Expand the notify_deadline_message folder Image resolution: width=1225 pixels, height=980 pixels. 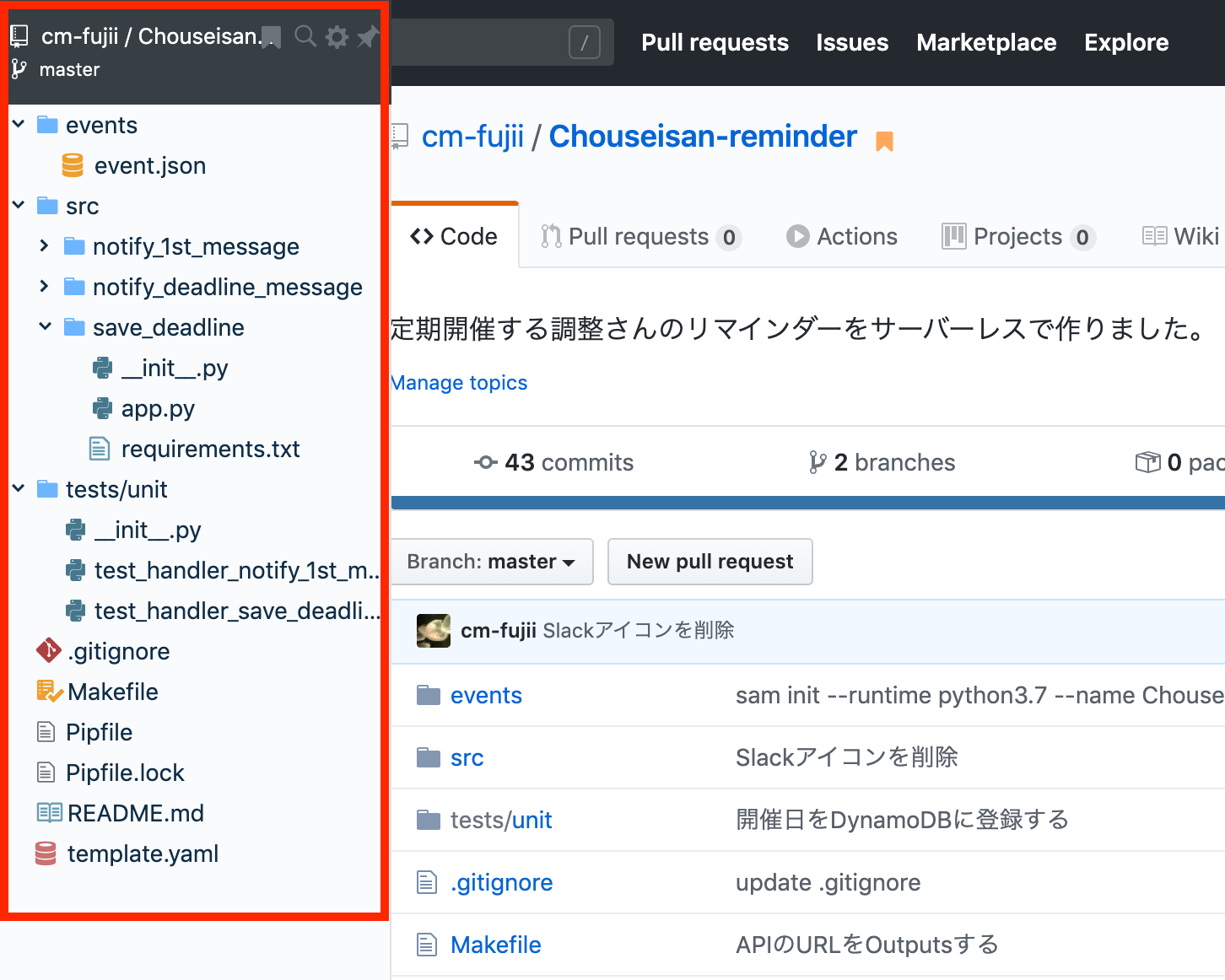44,287
